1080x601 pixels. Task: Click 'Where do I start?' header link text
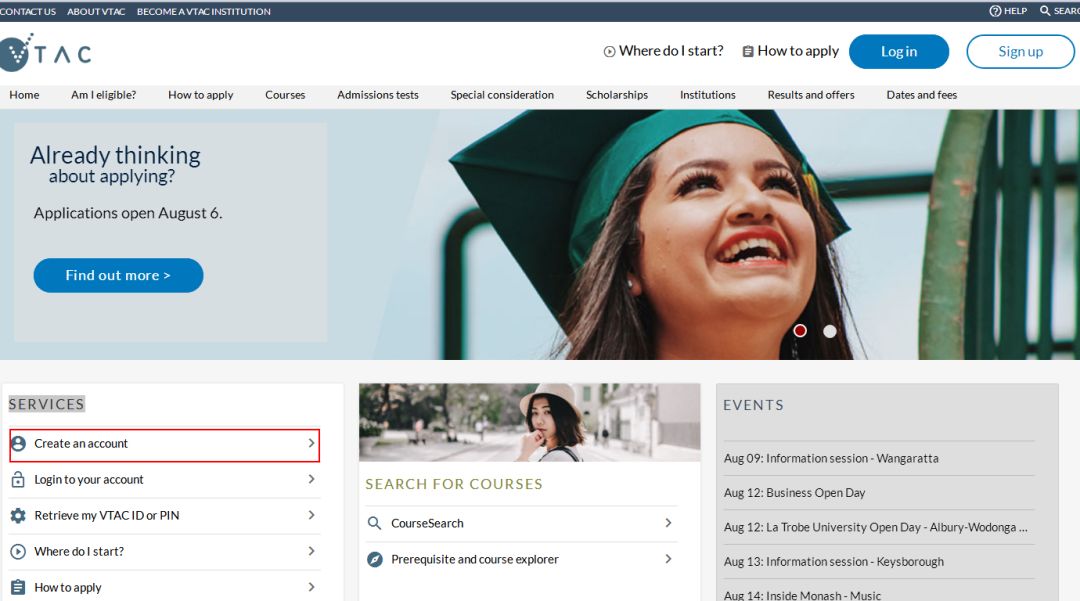[671, 51]
